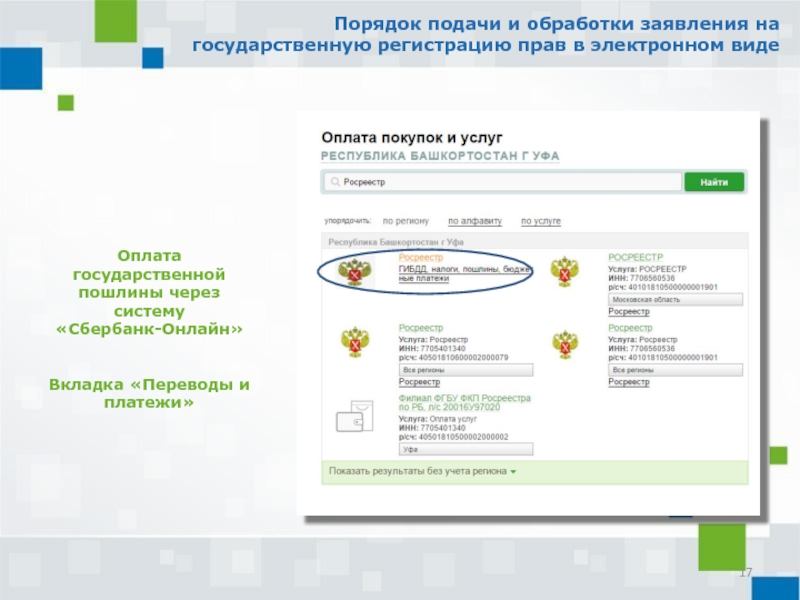Click the Республика Башкортостан г Уфа group header

tap(535, 242)
